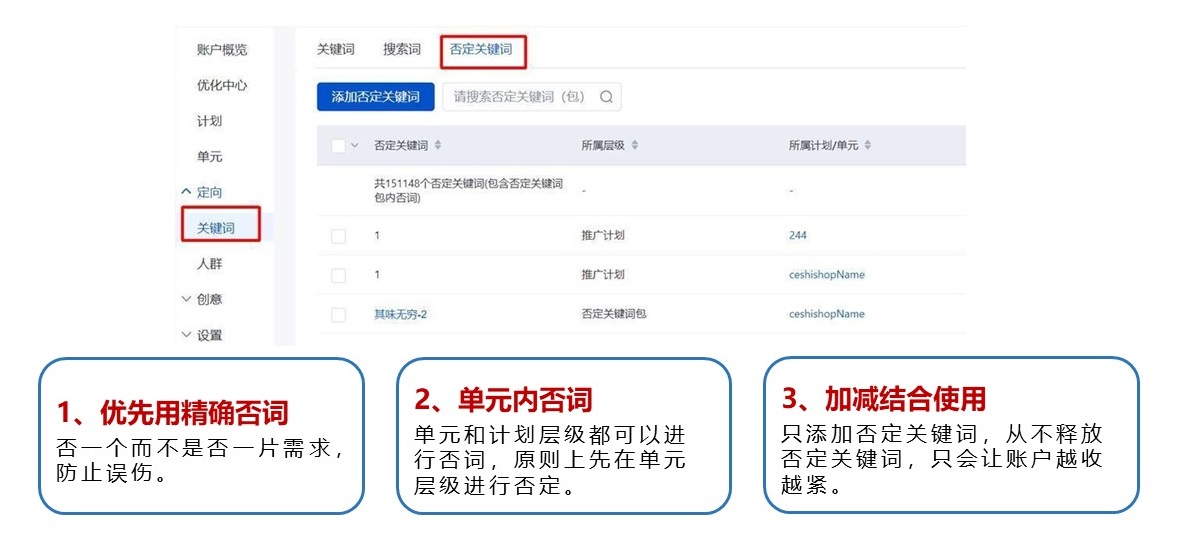Image resolution: width=1185 pixels, height=551 pixels.
Task: Open 优化中心 from the left menu
Action: click(222, 86)
